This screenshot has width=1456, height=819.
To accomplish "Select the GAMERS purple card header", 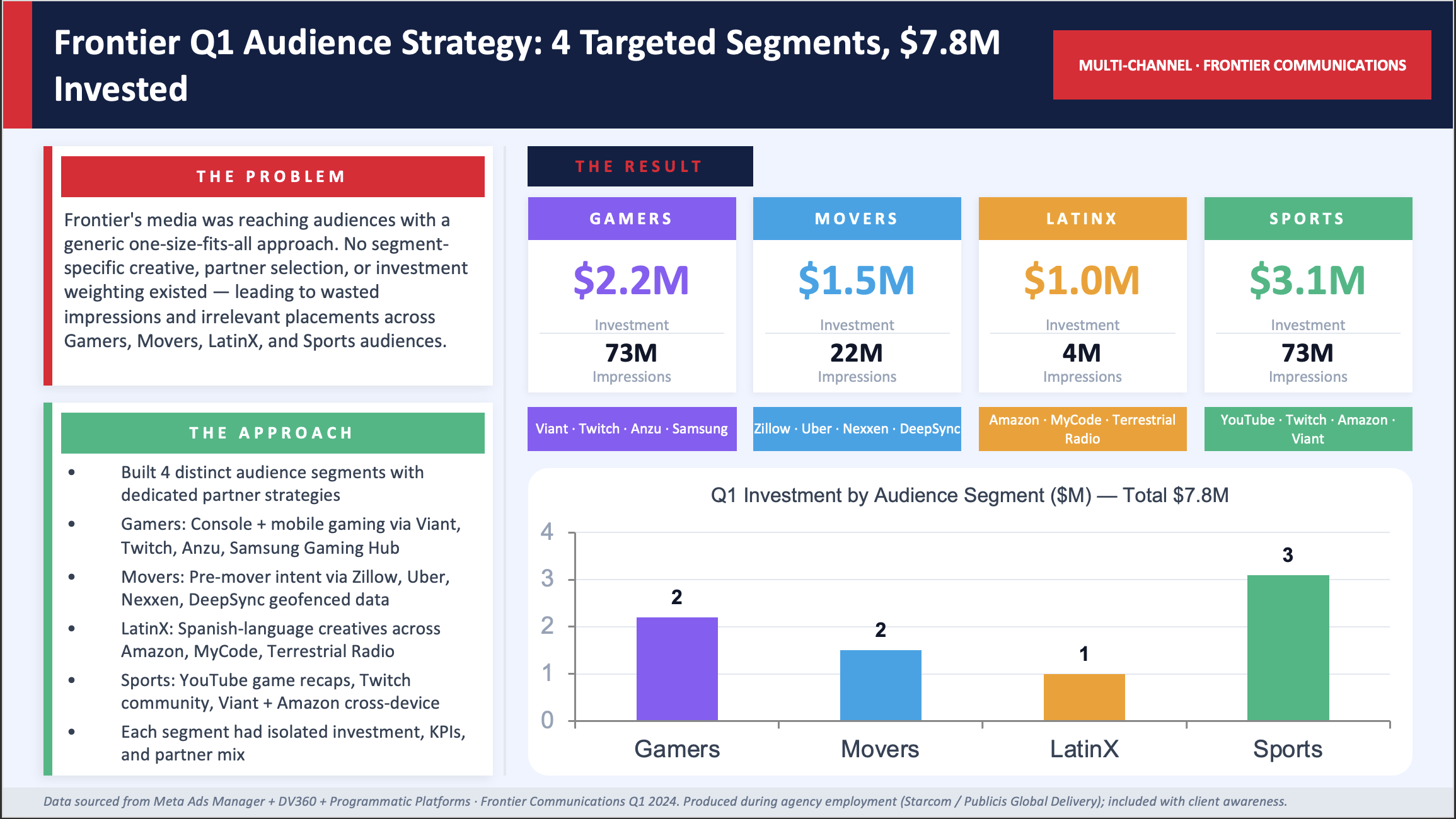I will click(x=632, y=219).
